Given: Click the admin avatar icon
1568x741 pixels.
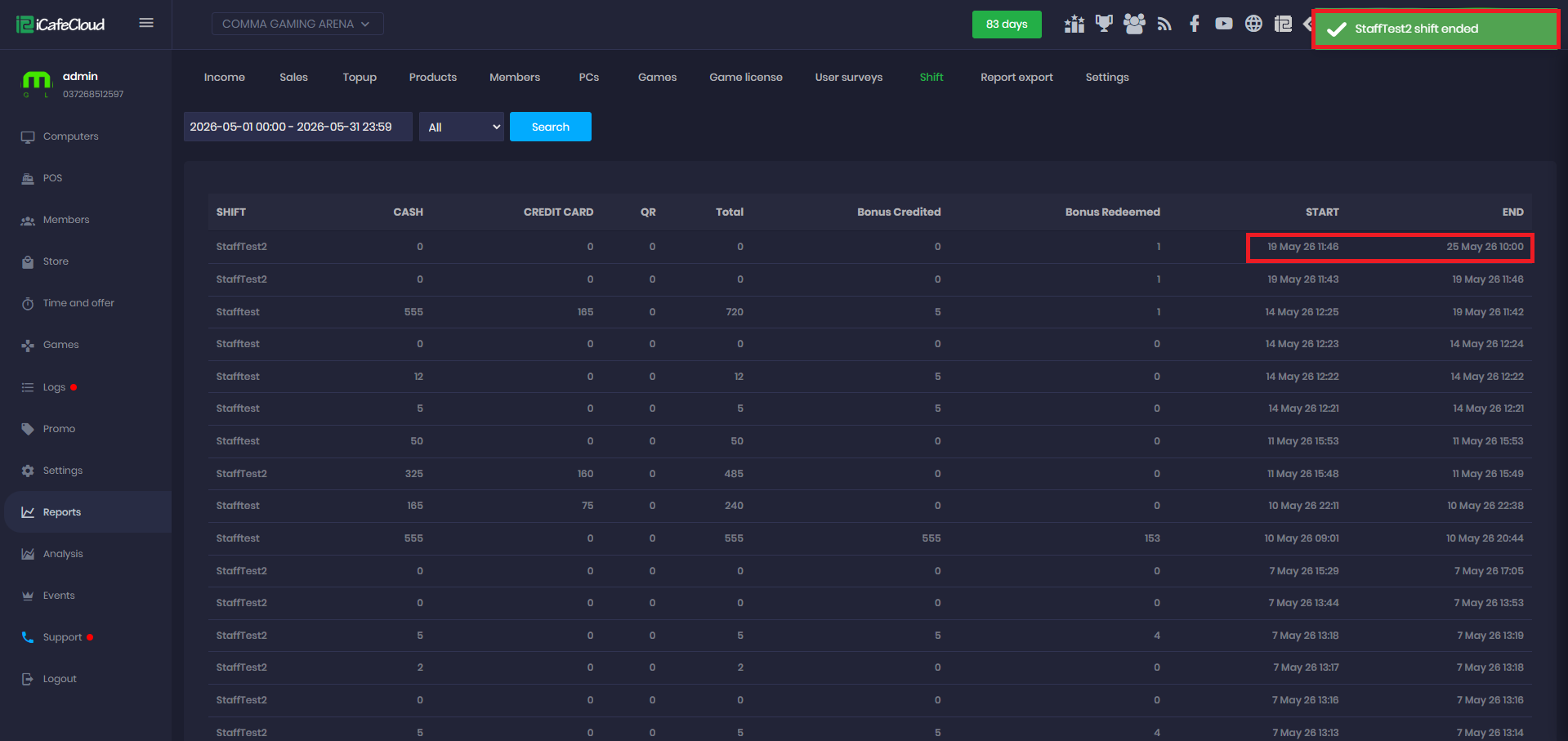Looking at the screenshot, I should coord(36,83).
